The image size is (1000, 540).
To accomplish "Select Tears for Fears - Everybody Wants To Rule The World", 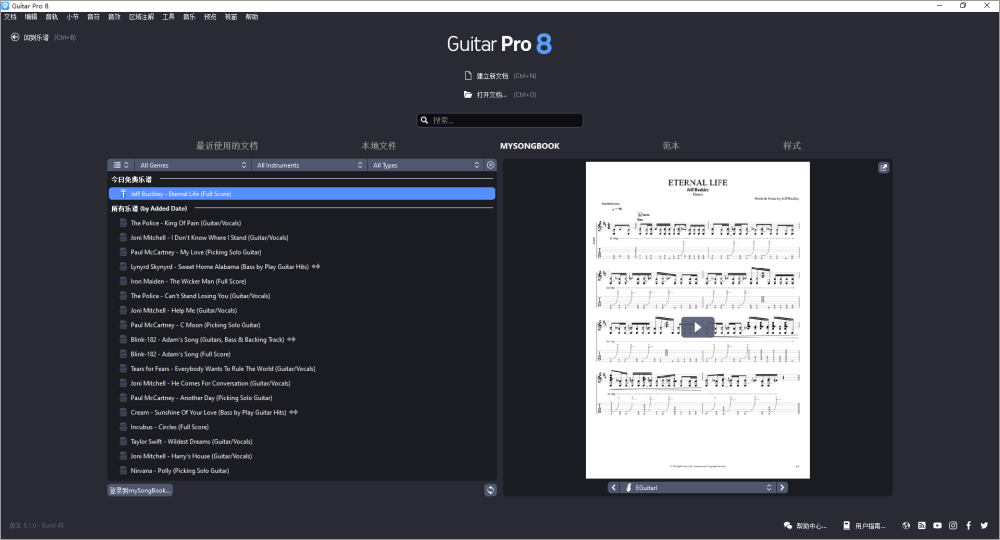I will (223, 369).
